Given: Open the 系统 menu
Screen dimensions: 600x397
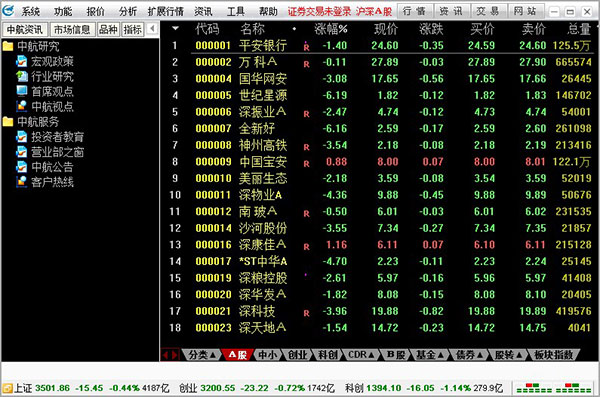Looking at the screenshot, I should tap(30, 11).
